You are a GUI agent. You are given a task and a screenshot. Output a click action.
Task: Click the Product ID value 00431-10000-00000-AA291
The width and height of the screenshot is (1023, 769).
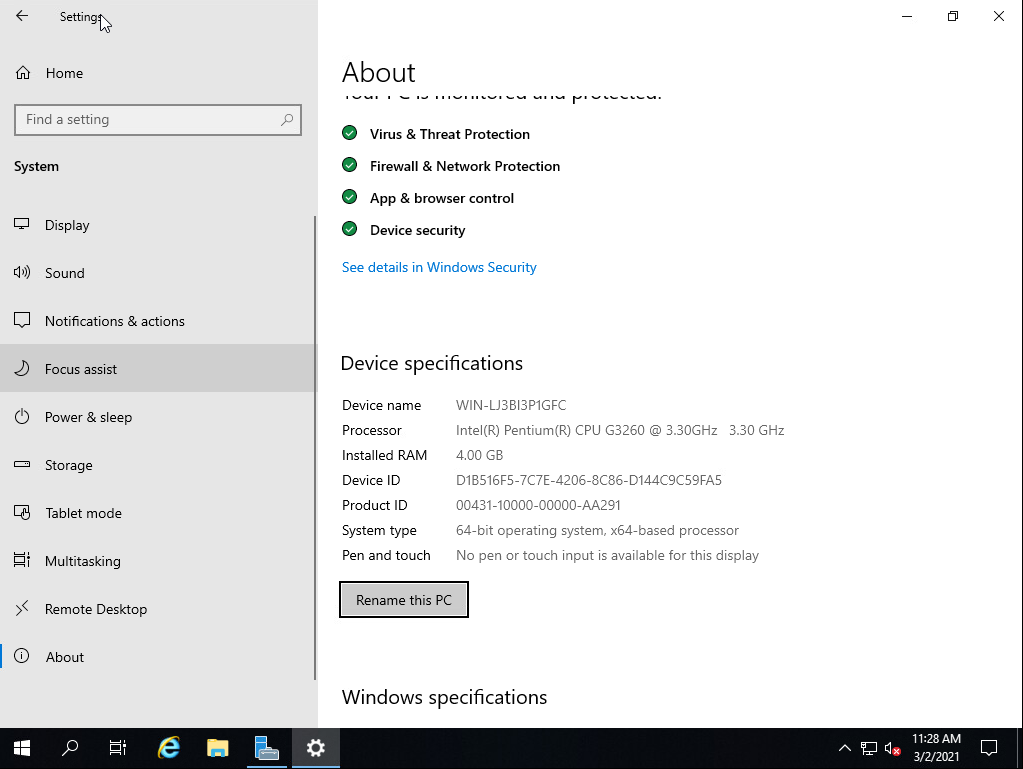(x=538, y=505)
